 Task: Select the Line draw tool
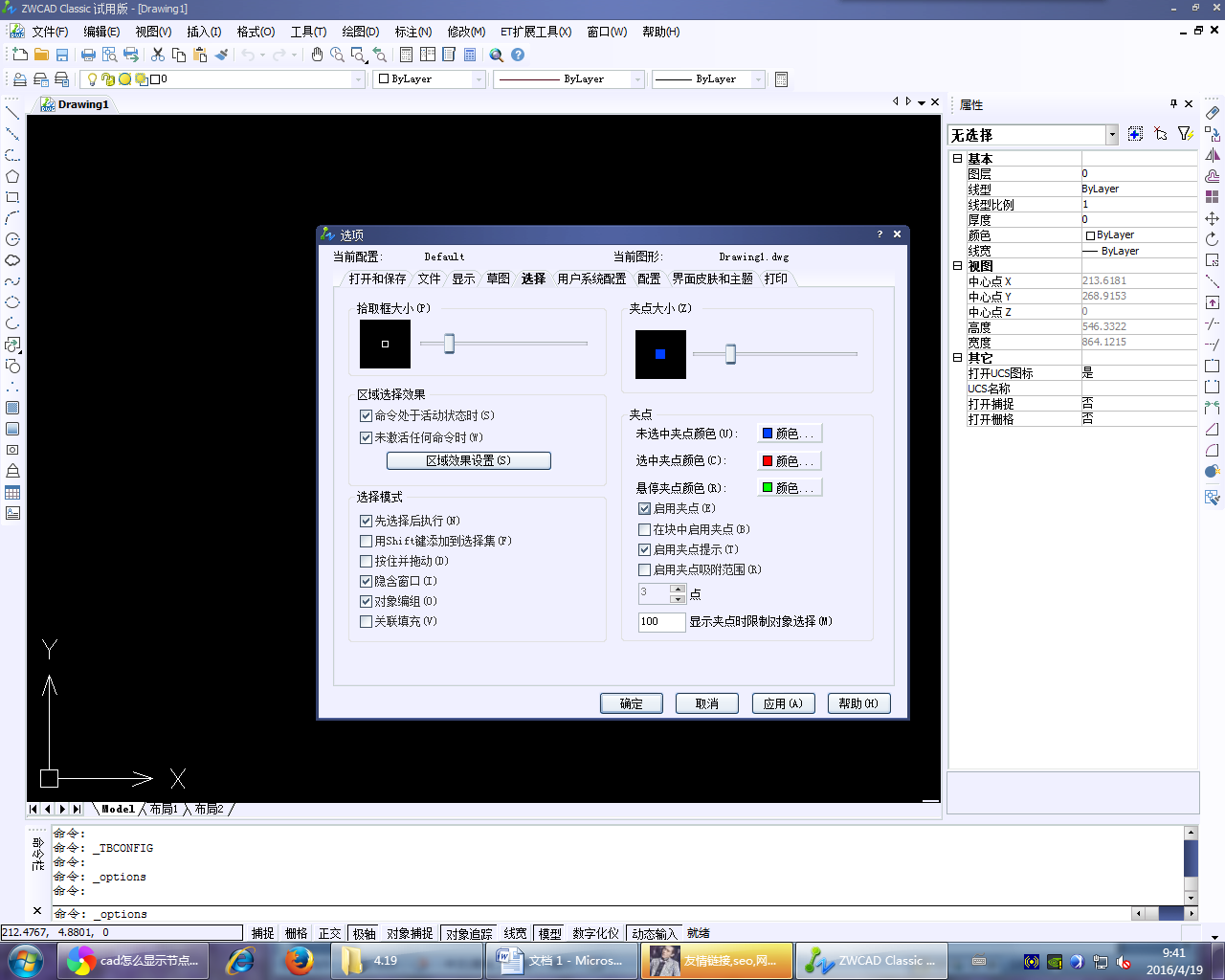12,113
